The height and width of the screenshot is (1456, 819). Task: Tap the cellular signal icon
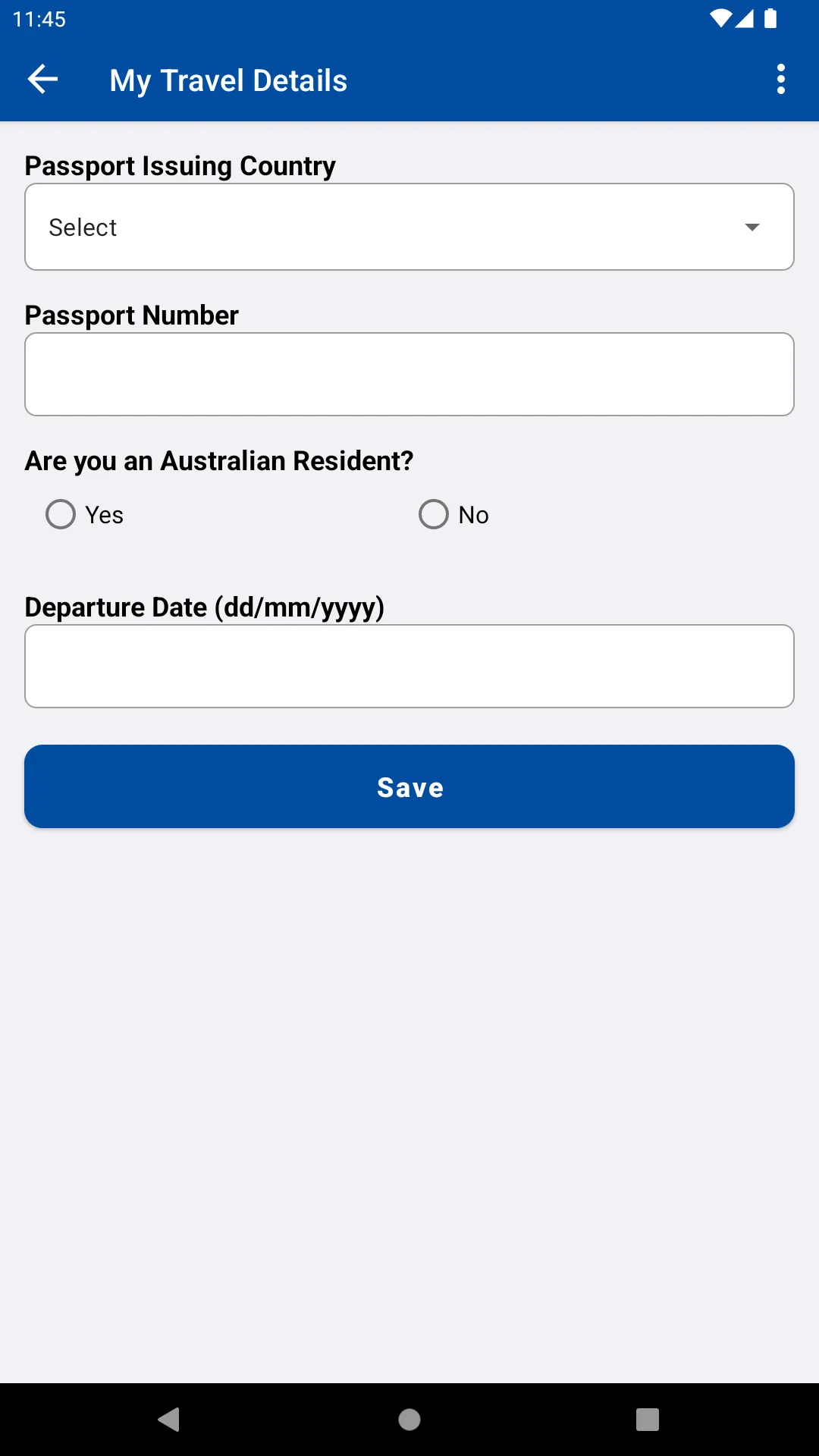tap(745, 18)
